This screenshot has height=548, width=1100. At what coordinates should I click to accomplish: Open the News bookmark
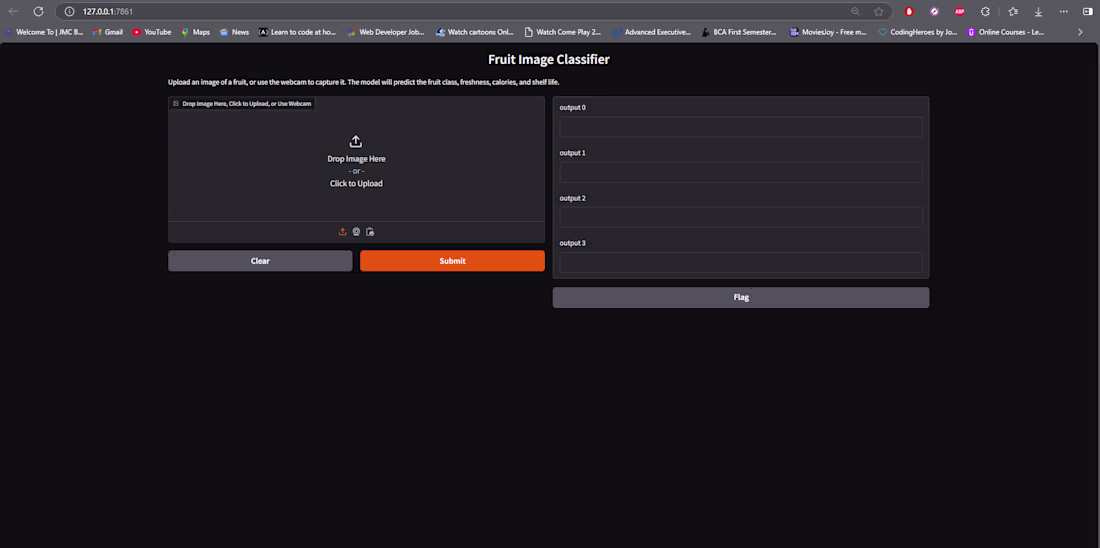tap(234, 32)
